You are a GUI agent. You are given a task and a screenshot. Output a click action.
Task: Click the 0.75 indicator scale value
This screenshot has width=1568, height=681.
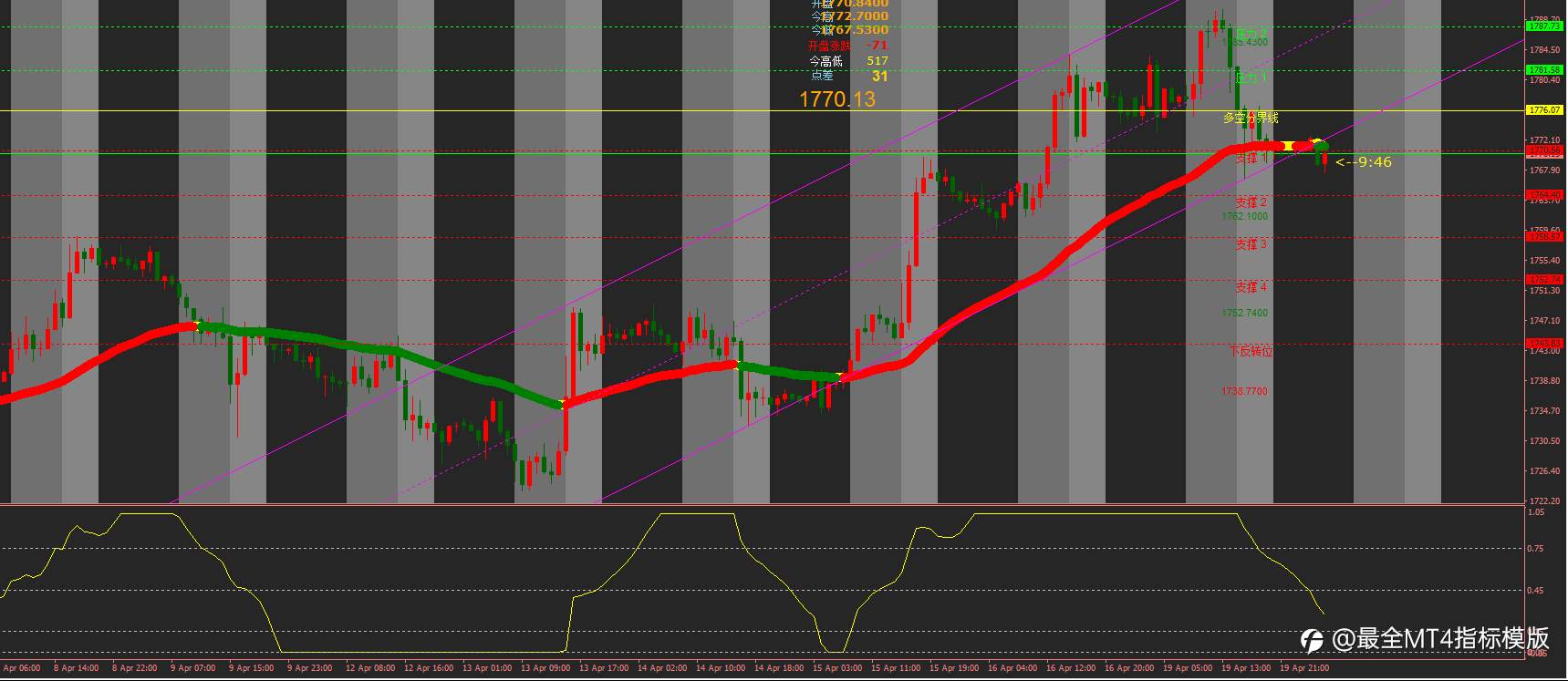1537,548
